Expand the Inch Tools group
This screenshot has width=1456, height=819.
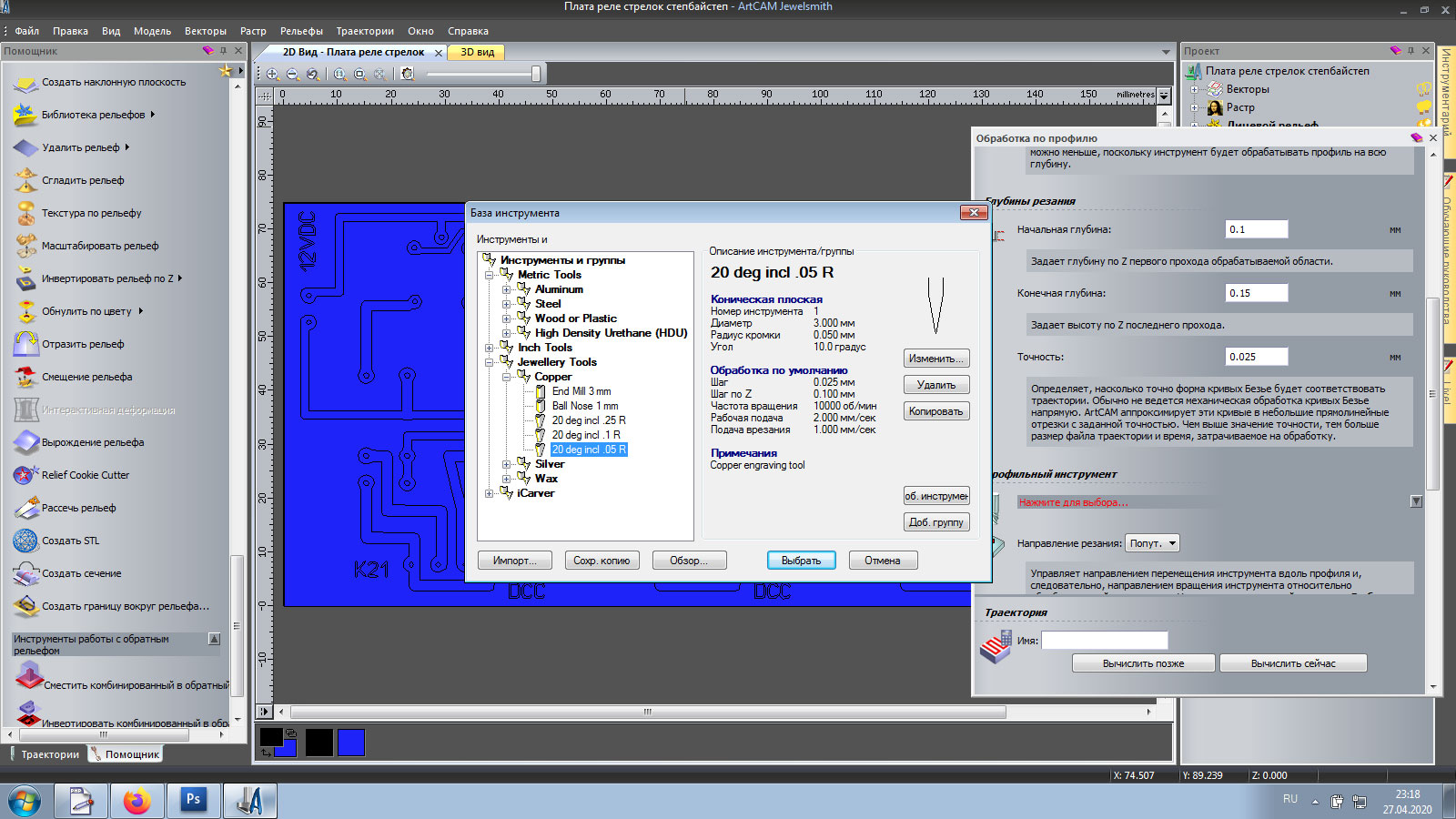[x=490, y=348]
